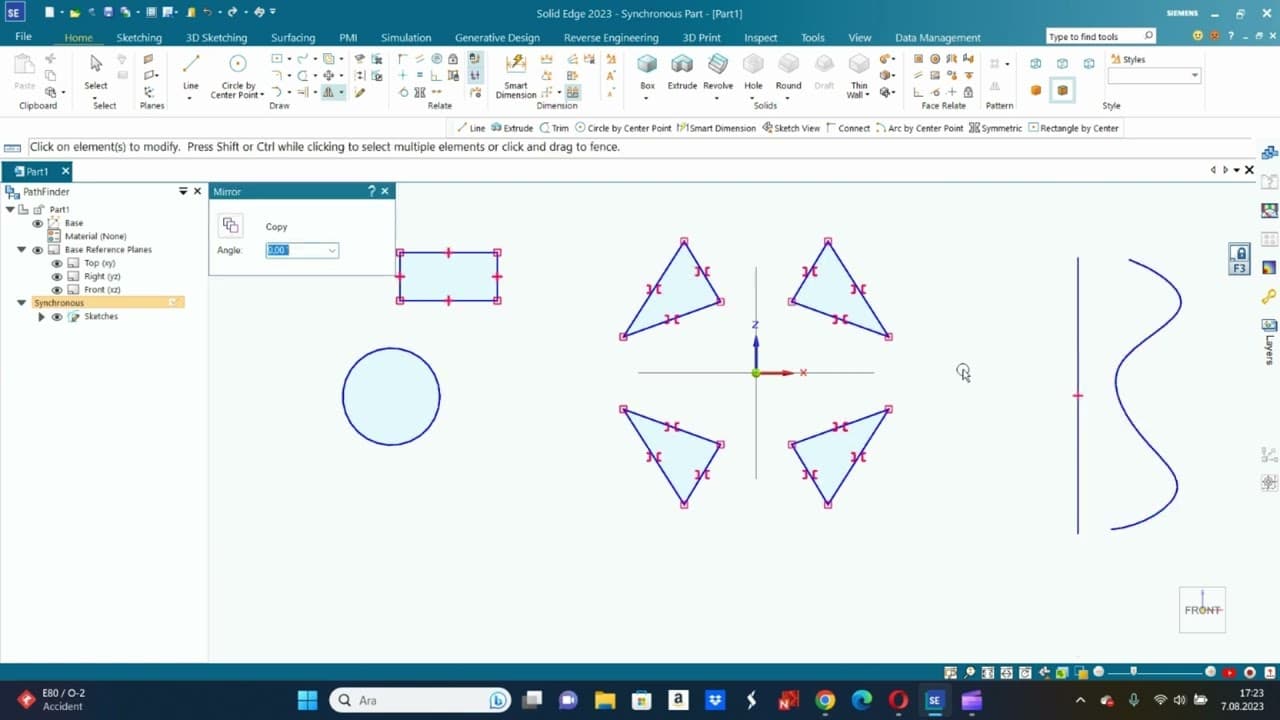Click the Symmetric shortcut in the quick bar
The image size is (1280, 720).
point(995,128)
